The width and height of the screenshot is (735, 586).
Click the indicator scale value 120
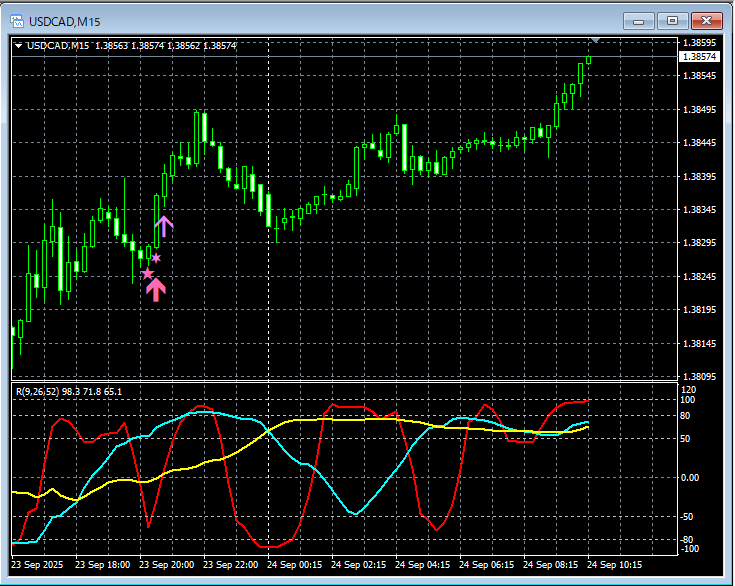point(689,390)
